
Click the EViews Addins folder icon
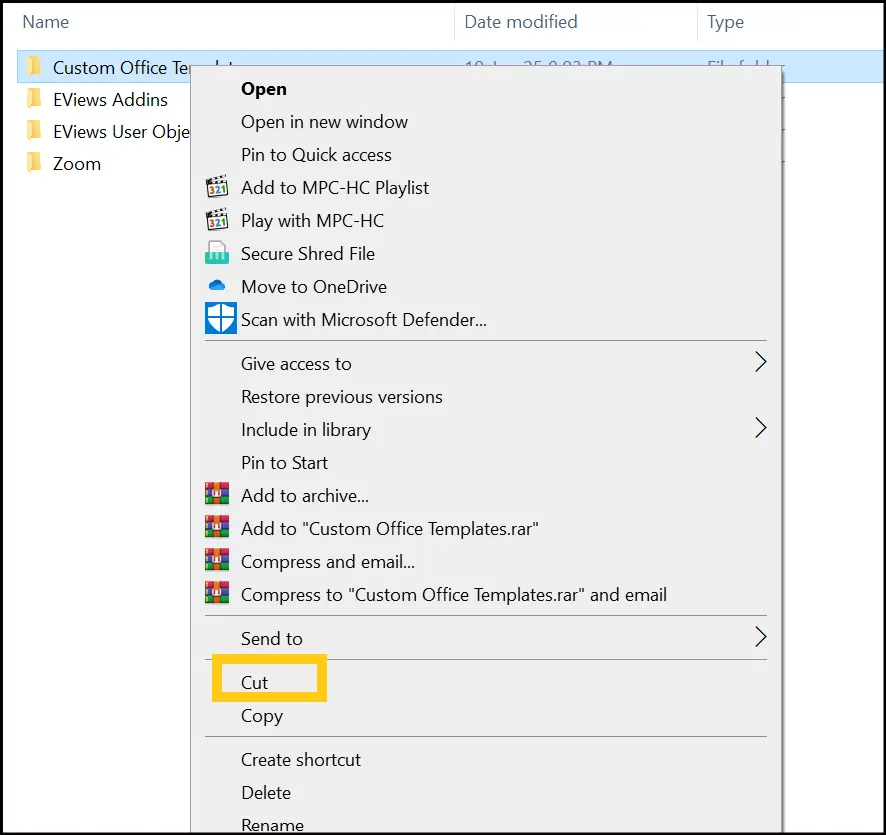34,98
